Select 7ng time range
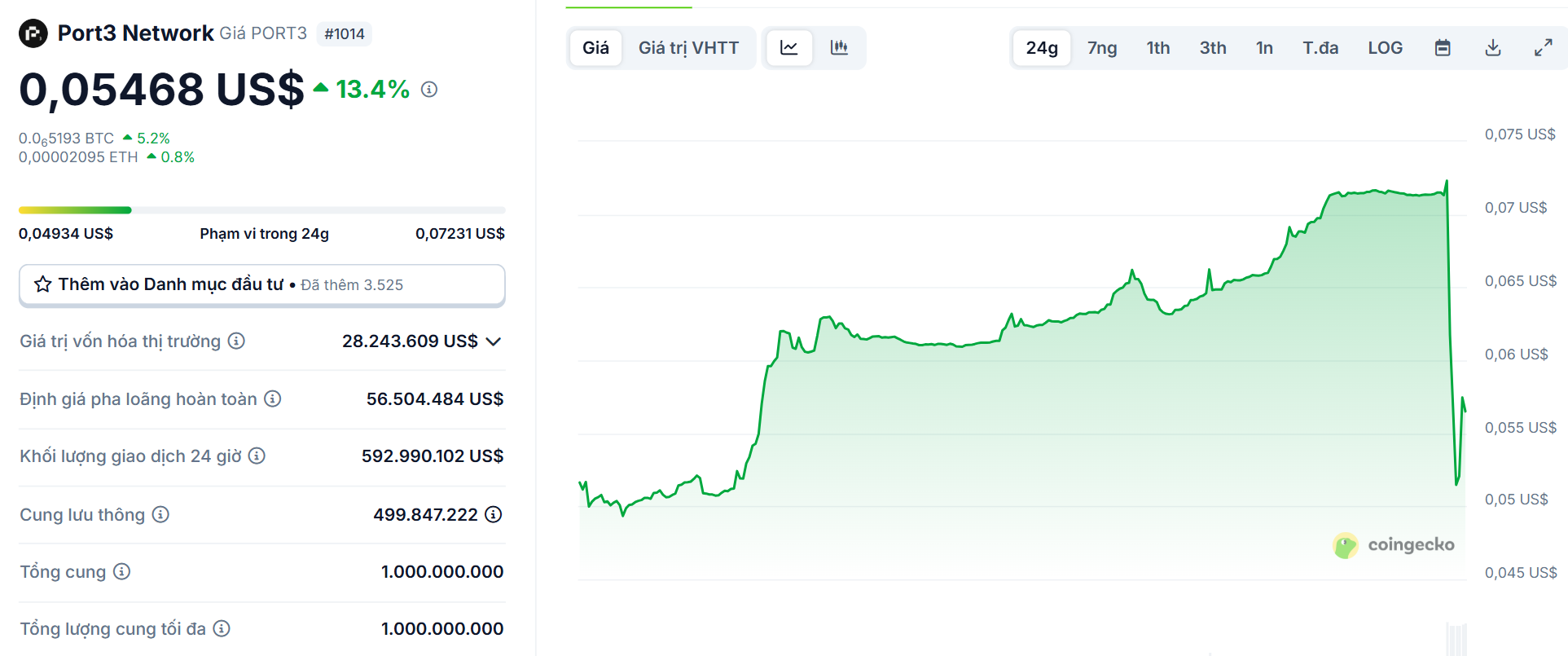The image size is (1568, 656). [x=1102, y=47]
